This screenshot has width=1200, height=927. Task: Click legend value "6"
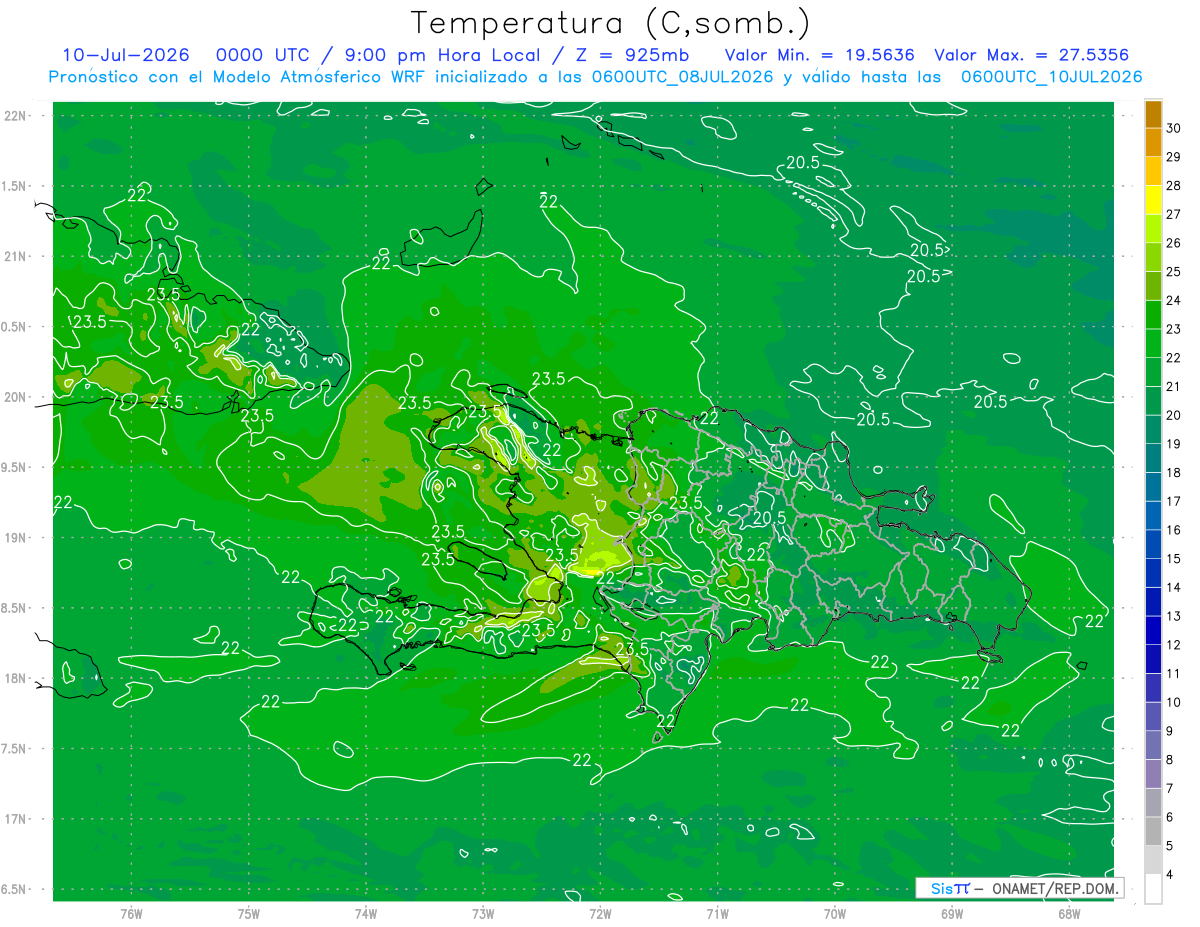pyautogui.click(x=1170, y=817)
